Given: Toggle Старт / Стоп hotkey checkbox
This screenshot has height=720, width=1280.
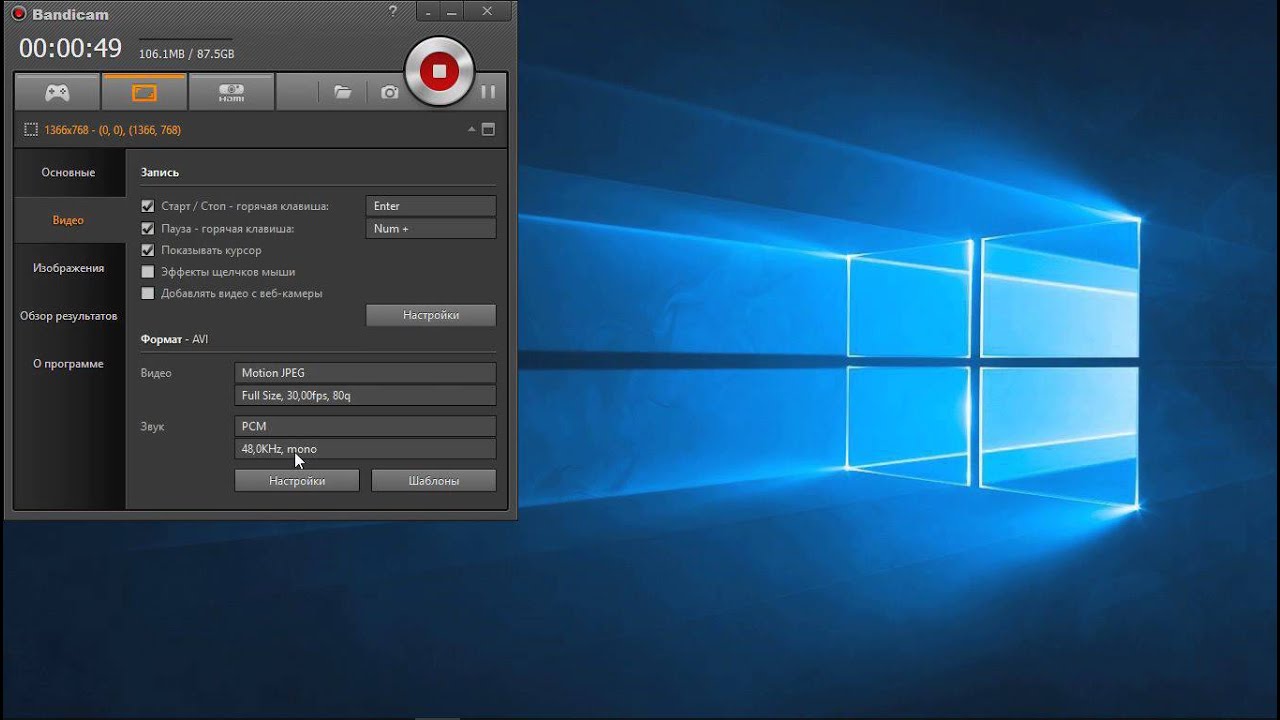Looking at the screenshot, I should tap(148, 206).
